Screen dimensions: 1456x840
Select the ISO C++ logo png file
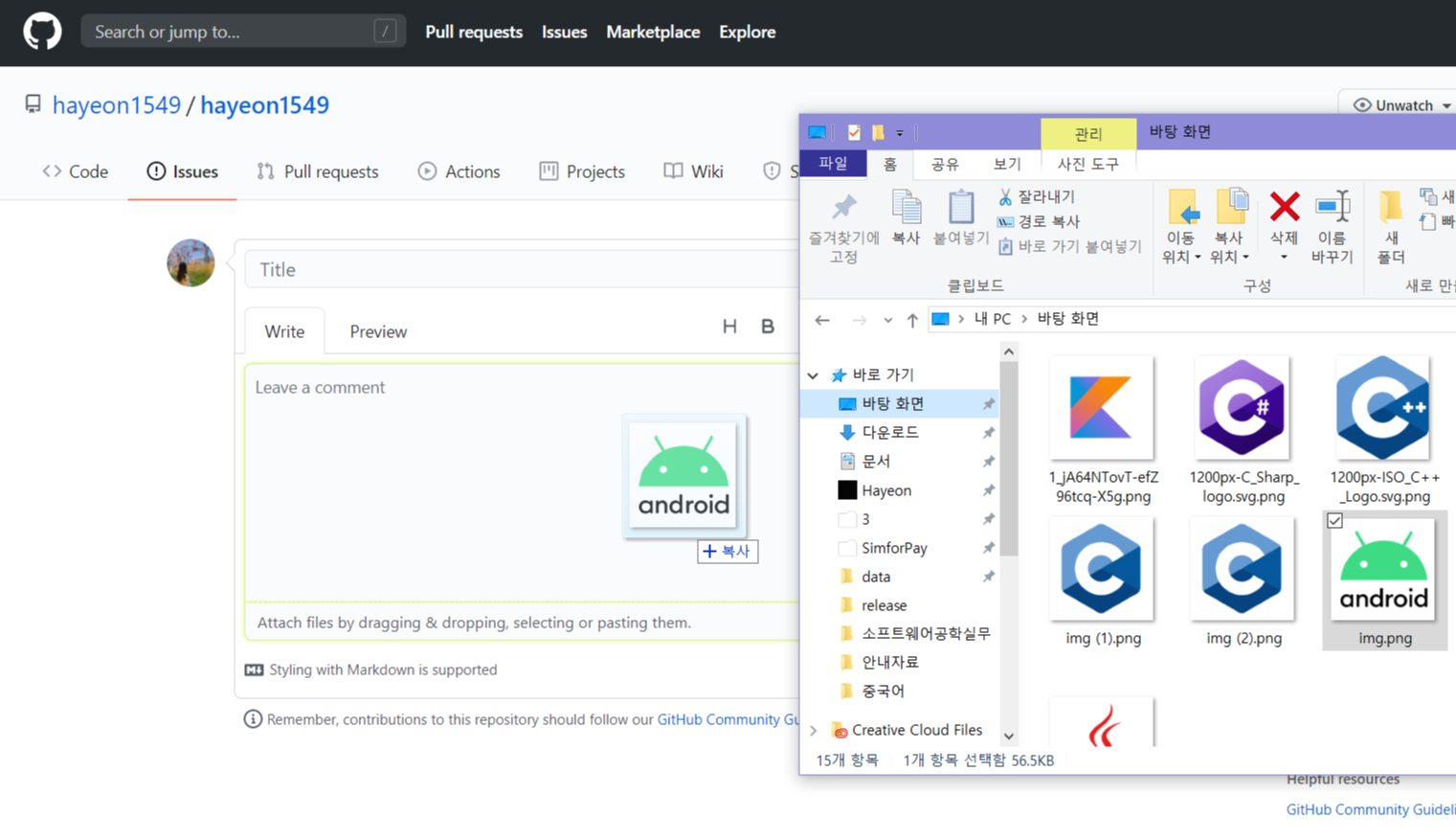[x=1384, y=430]
